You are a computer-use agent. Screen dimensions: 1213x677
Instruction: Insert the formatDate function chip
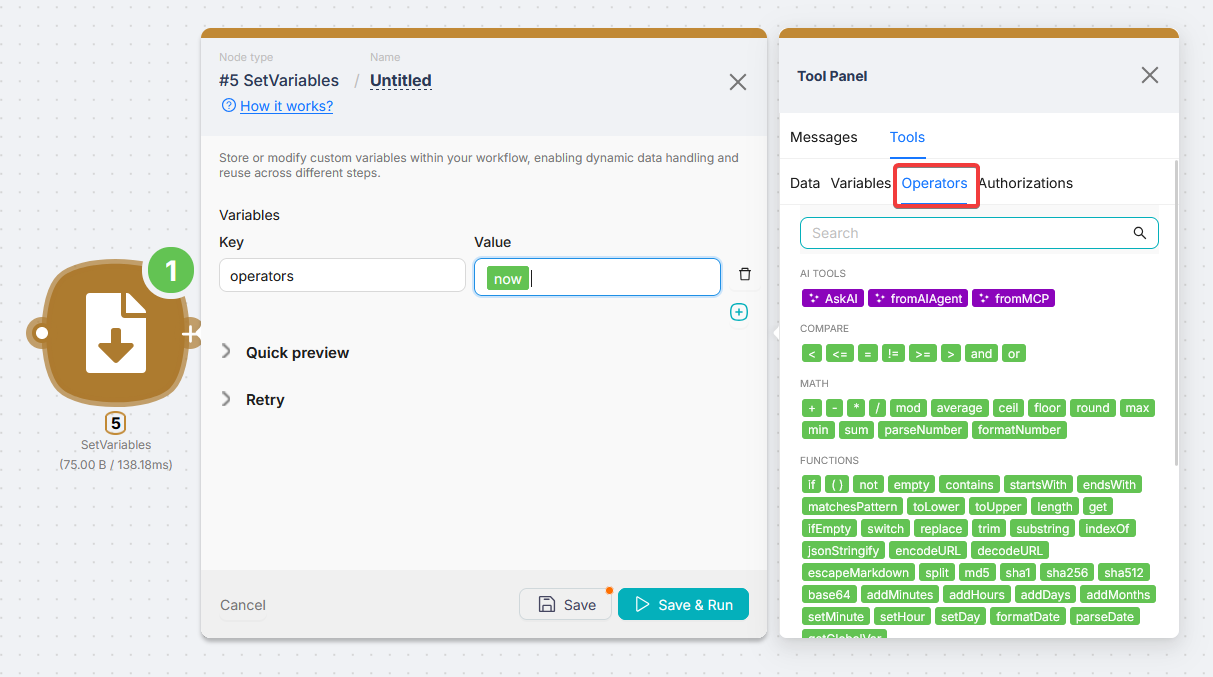(1027, 616)
